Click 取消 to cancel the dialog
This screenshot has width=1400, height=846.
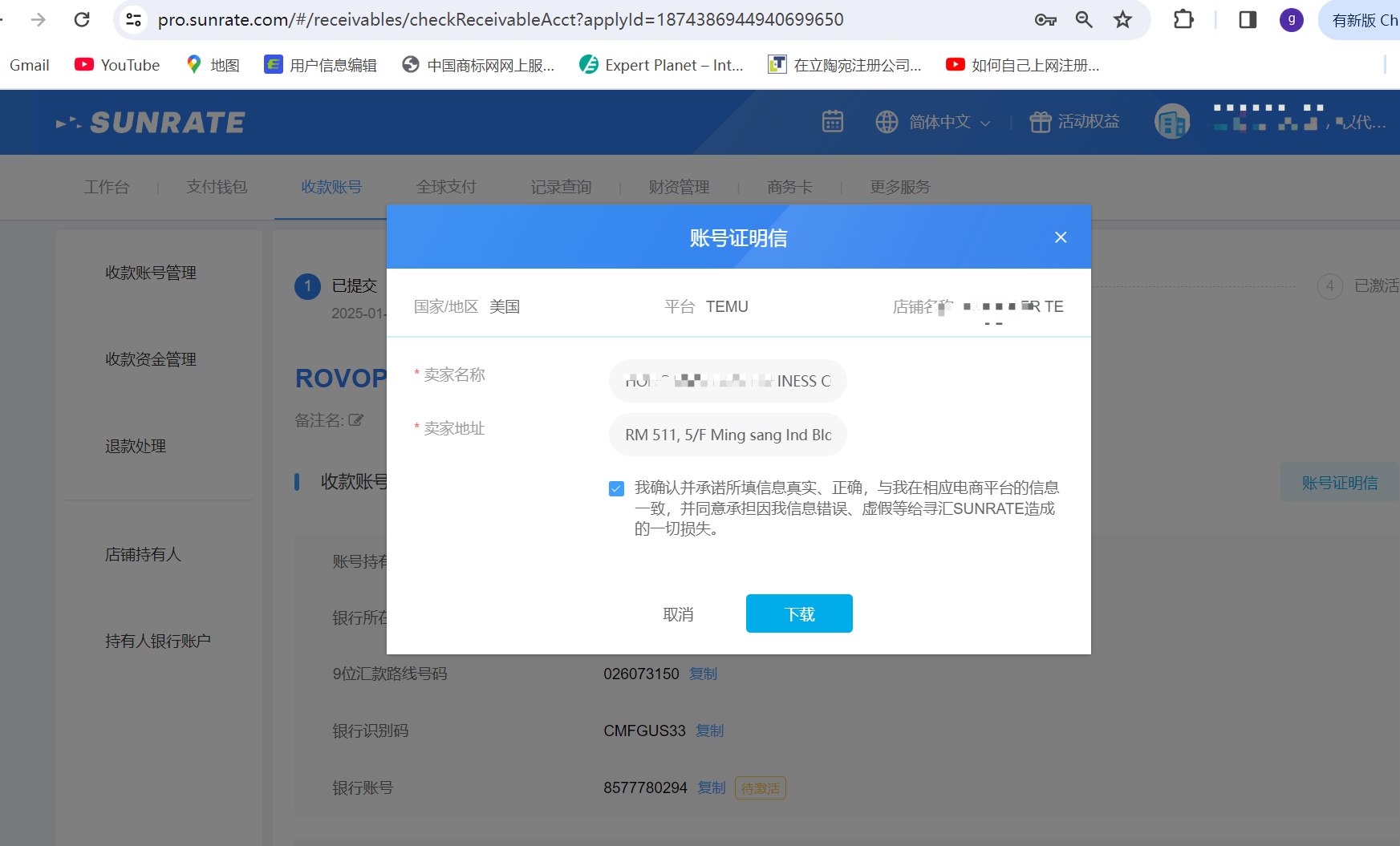[678, 614]
